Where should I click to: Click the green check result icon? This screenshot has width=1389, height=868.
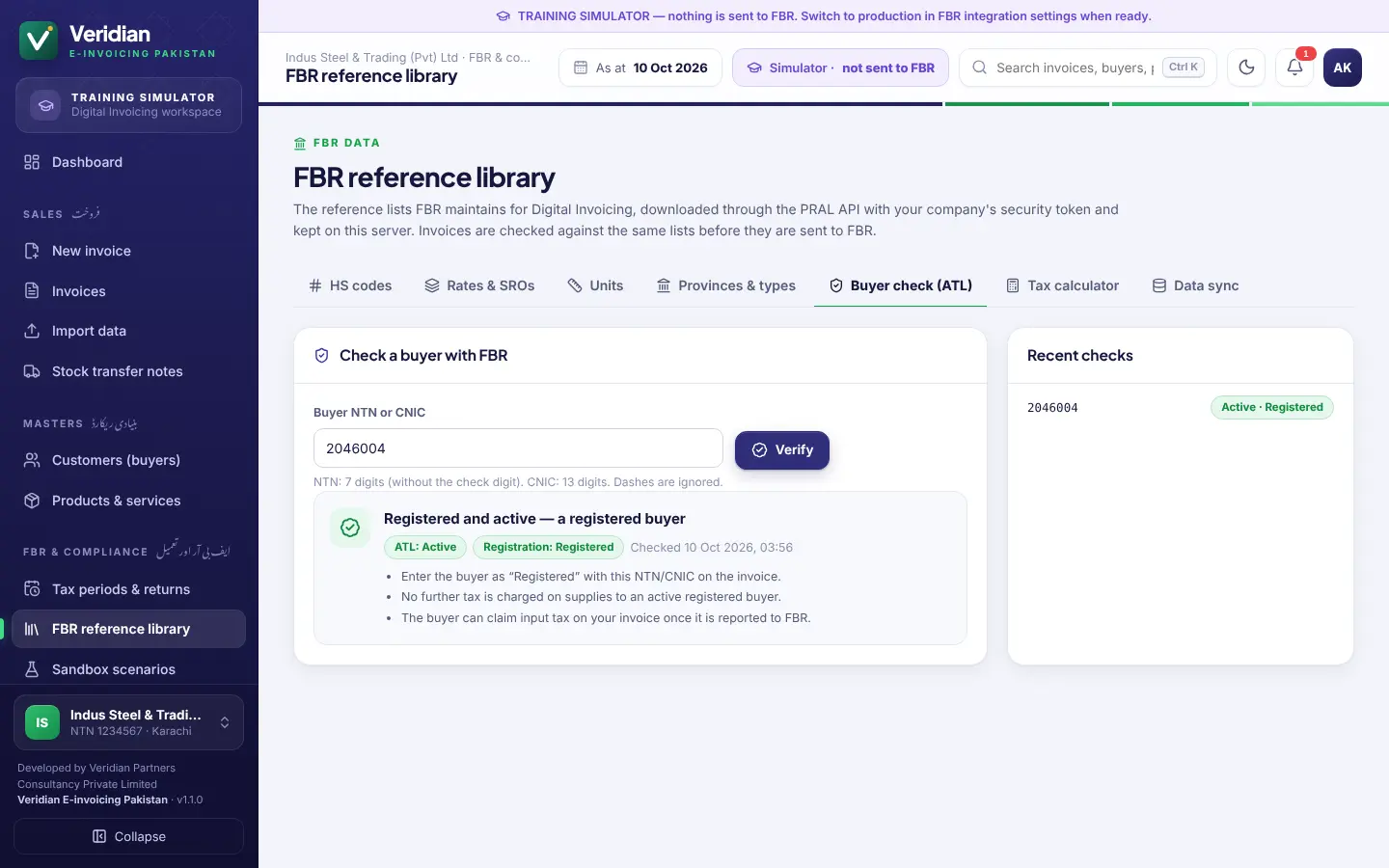point(350,528)
